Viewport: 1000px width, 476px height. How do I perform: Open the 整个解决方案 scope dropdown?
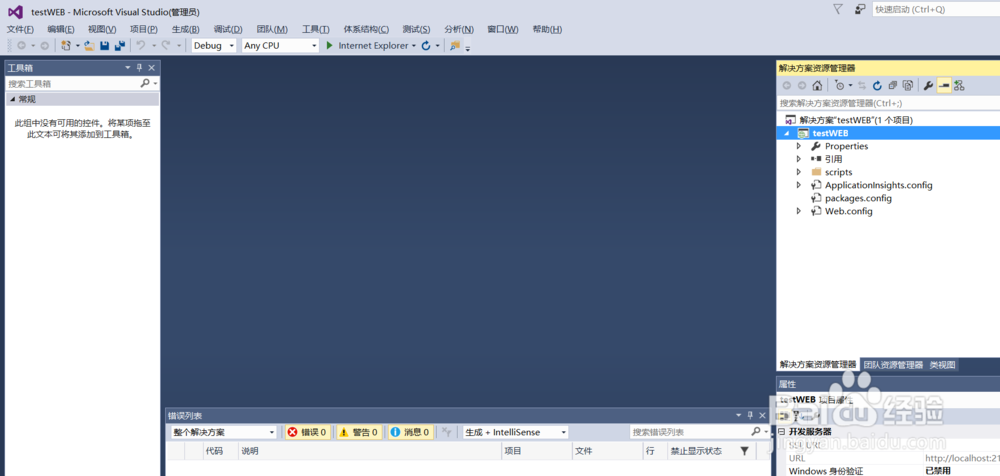pyautogui.click(x=224, y=432)
